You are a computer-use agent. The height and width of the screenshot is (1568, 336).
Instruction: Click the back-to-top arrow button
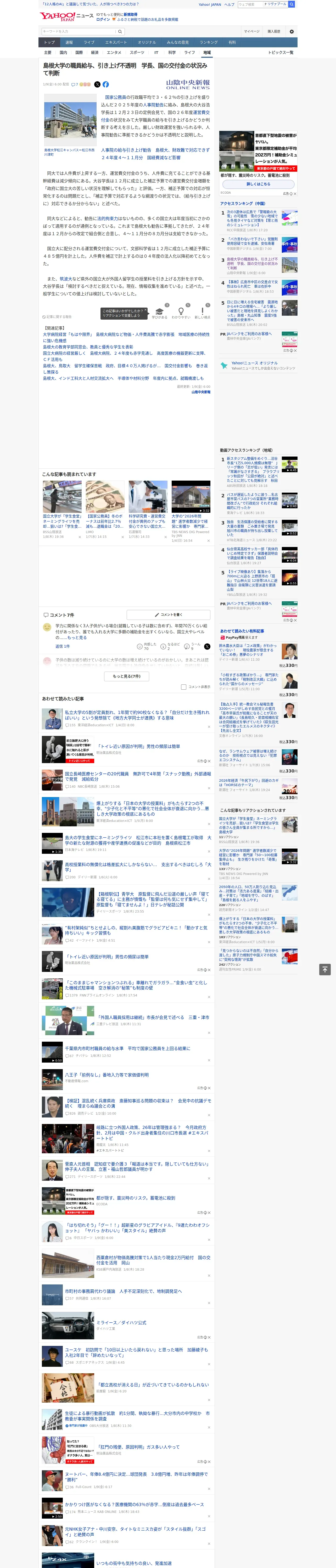tap(324, 969)
